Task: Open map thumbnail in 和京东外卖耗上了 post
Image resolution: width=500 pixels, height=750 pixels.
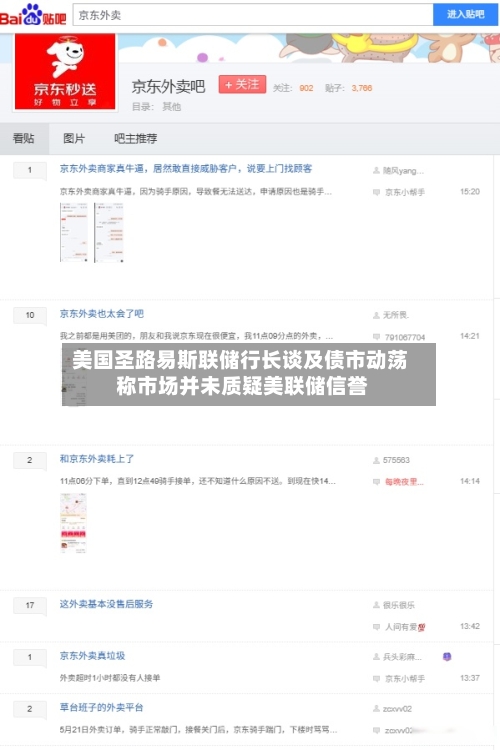Action: tap(73, 523)
